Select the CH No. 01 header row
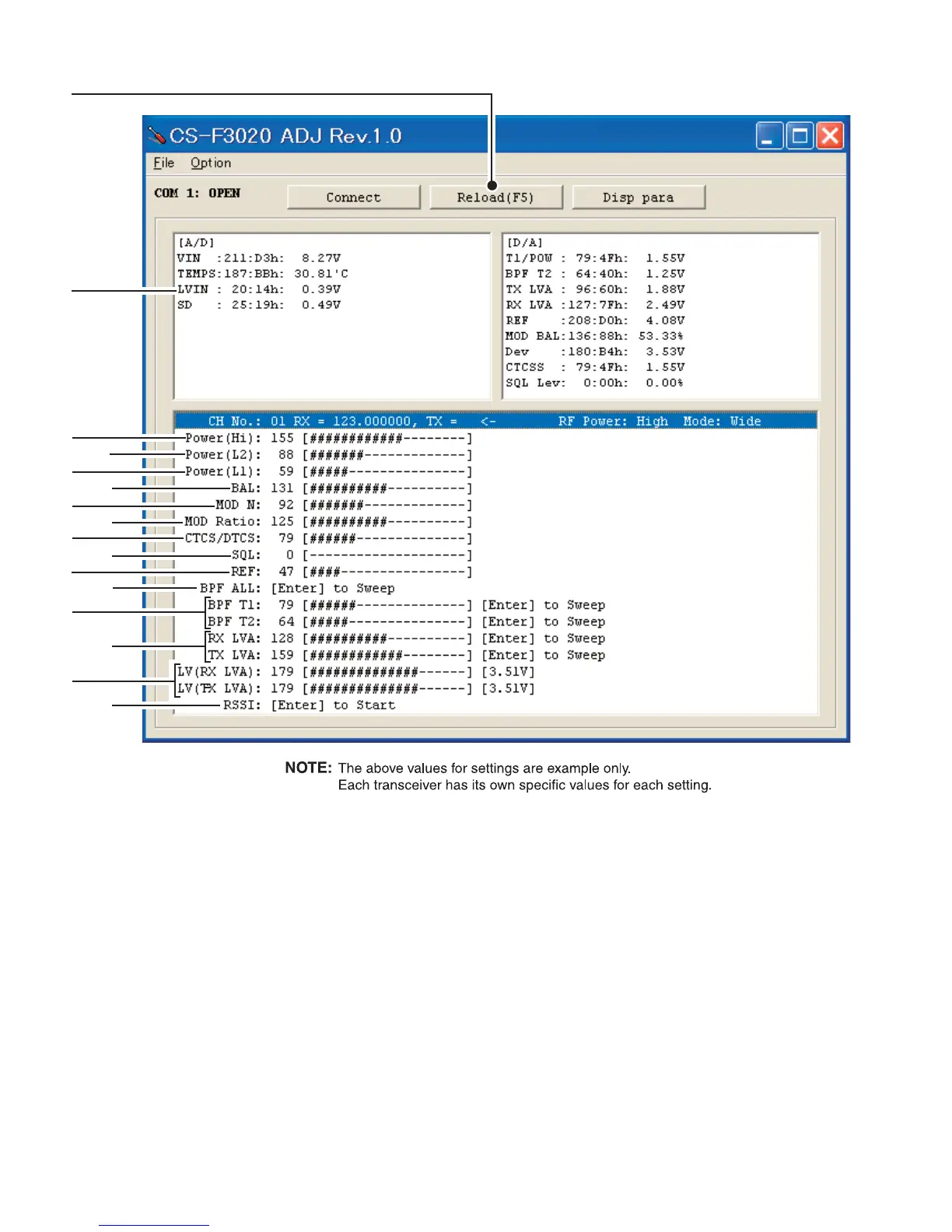Viewport: 952px width, 1232px height. [x=495, y=421]
